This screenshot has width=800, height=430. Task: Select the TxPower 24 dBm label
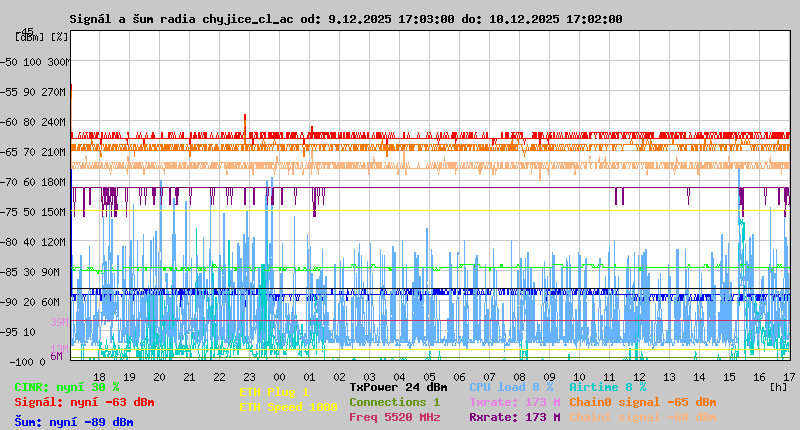click(x=398, y=387)
